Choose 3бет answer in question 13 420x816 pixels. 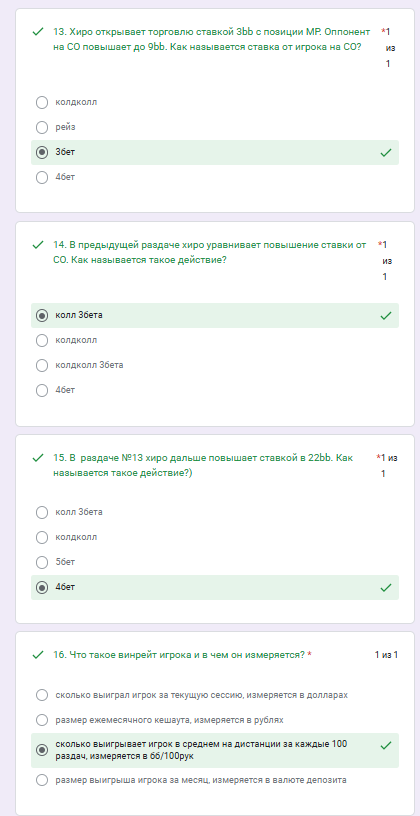pyautogui.click(x=42, y=152)
